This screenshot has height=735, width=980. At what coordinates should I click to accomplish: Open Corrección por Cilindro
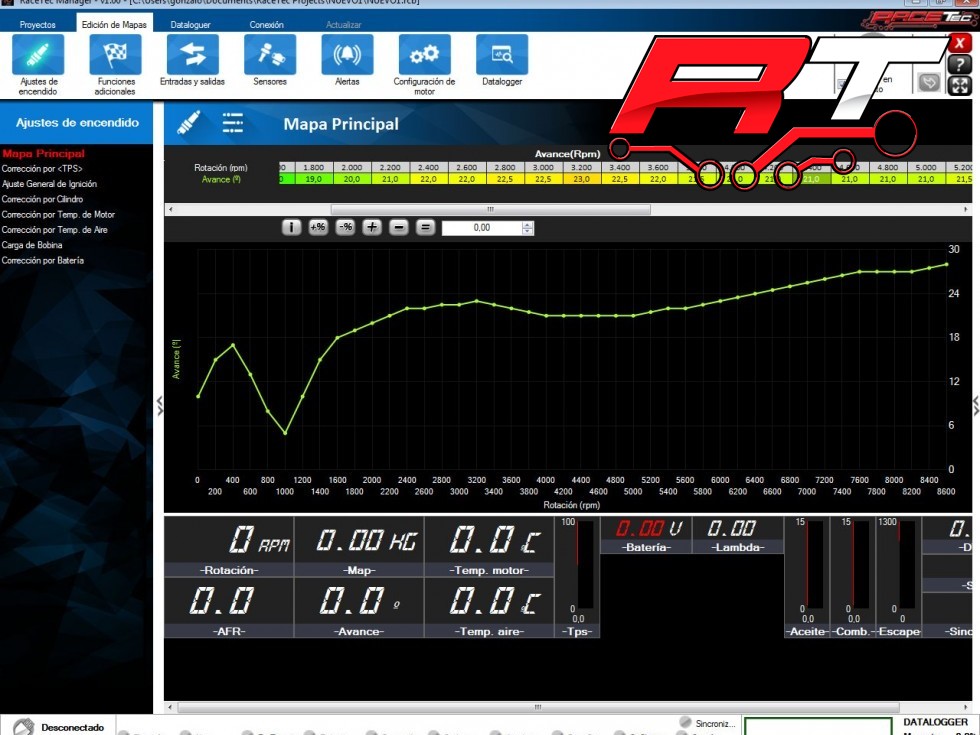[x=42, y=199]
